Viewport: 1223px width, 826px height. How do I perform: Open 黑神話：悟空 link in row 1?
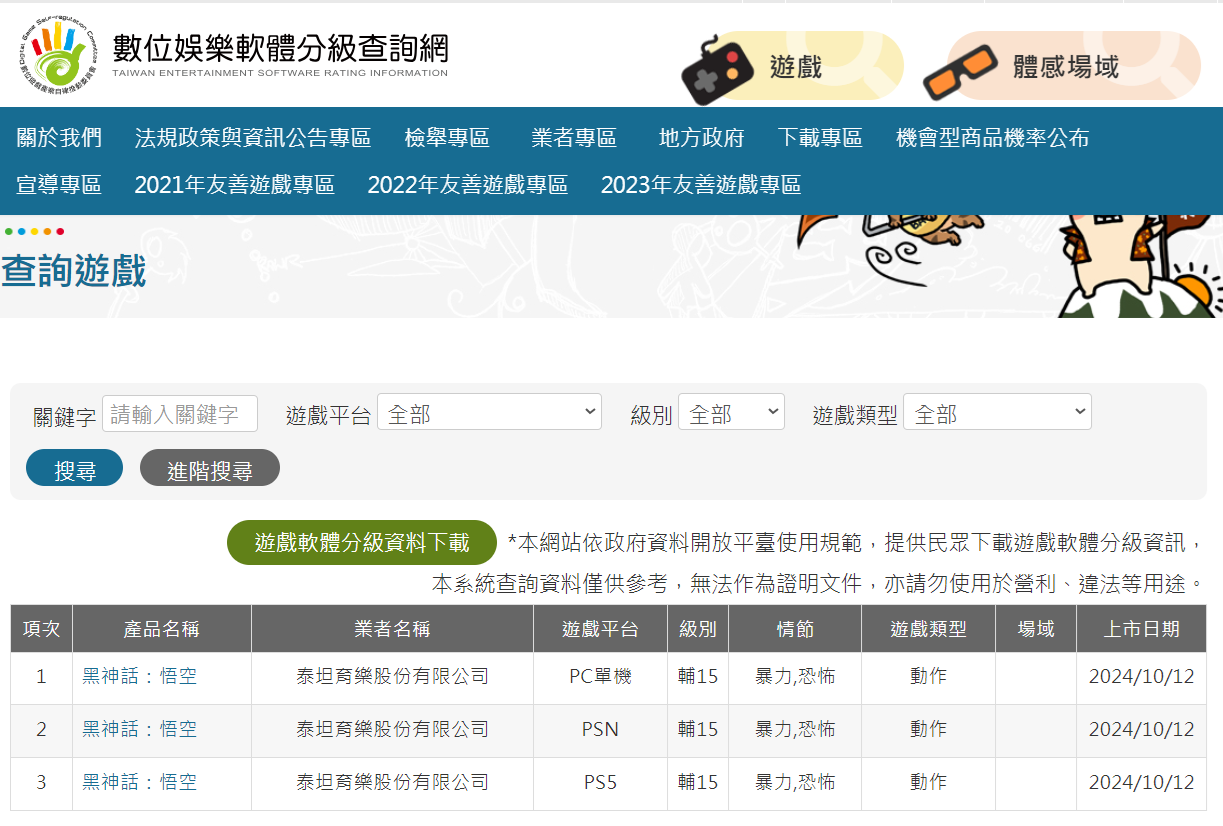click(140, 677)
